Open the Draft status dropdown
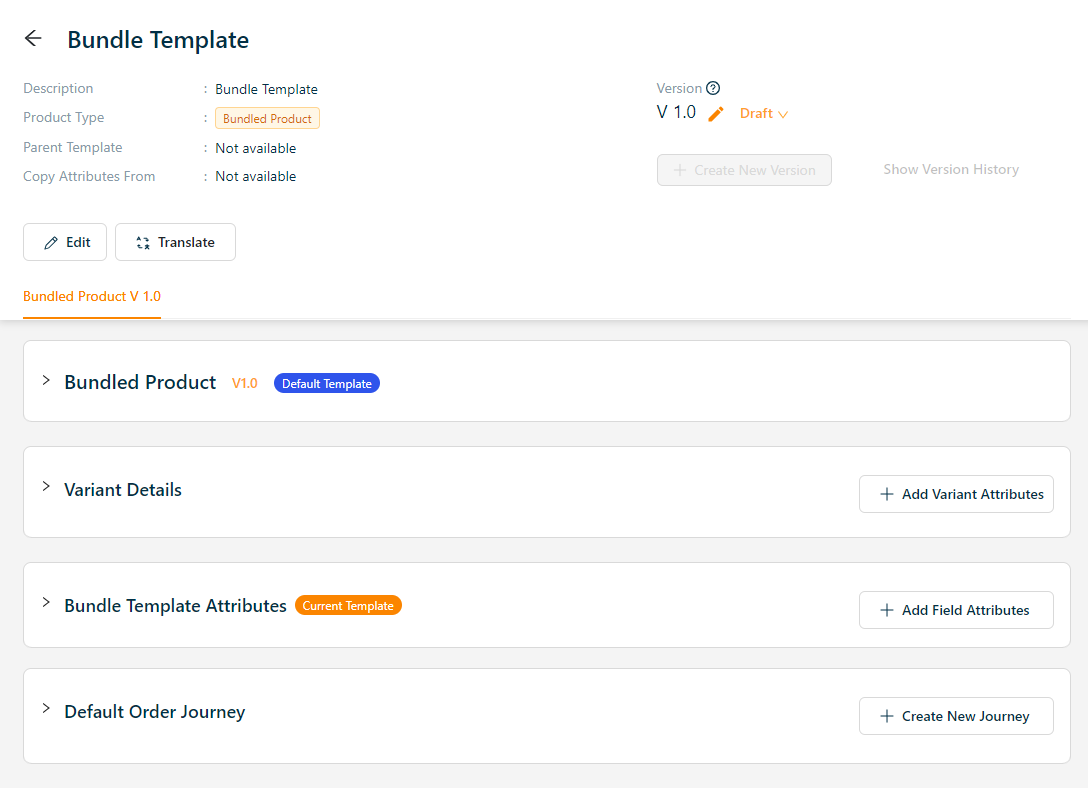This screenshot has width=1088, height=793. (x=764, y=114)
